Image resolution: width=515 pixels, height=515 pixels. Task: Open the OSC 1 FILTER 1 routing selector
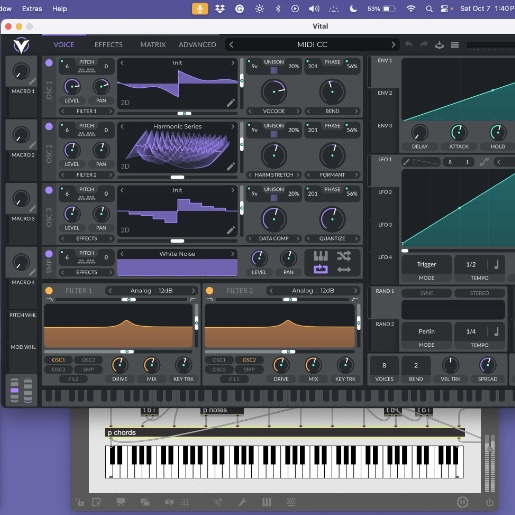pos(87,111)
